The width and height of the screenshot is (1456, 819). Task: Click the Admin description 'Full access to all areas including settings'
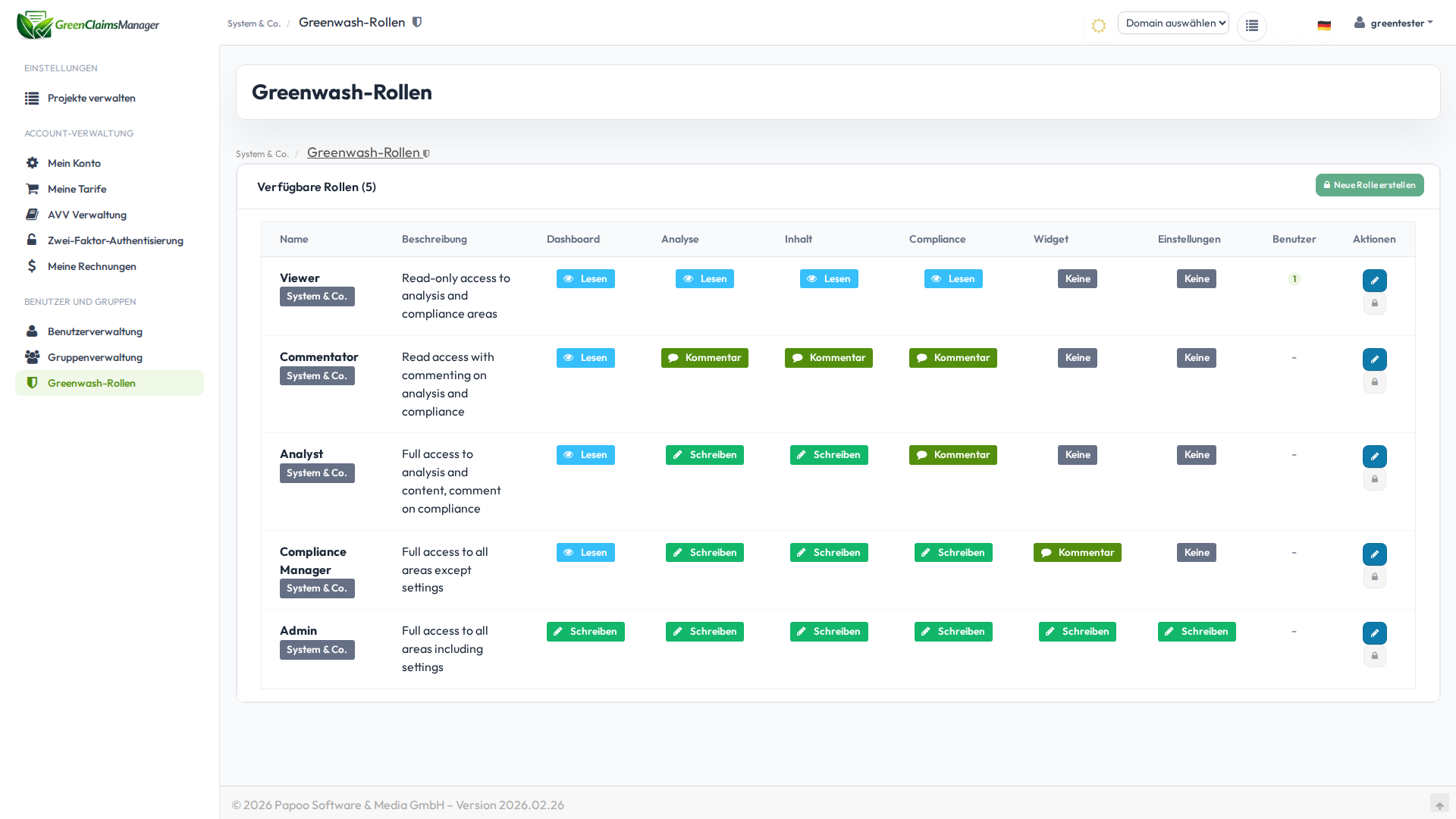[x=445, y=648]
